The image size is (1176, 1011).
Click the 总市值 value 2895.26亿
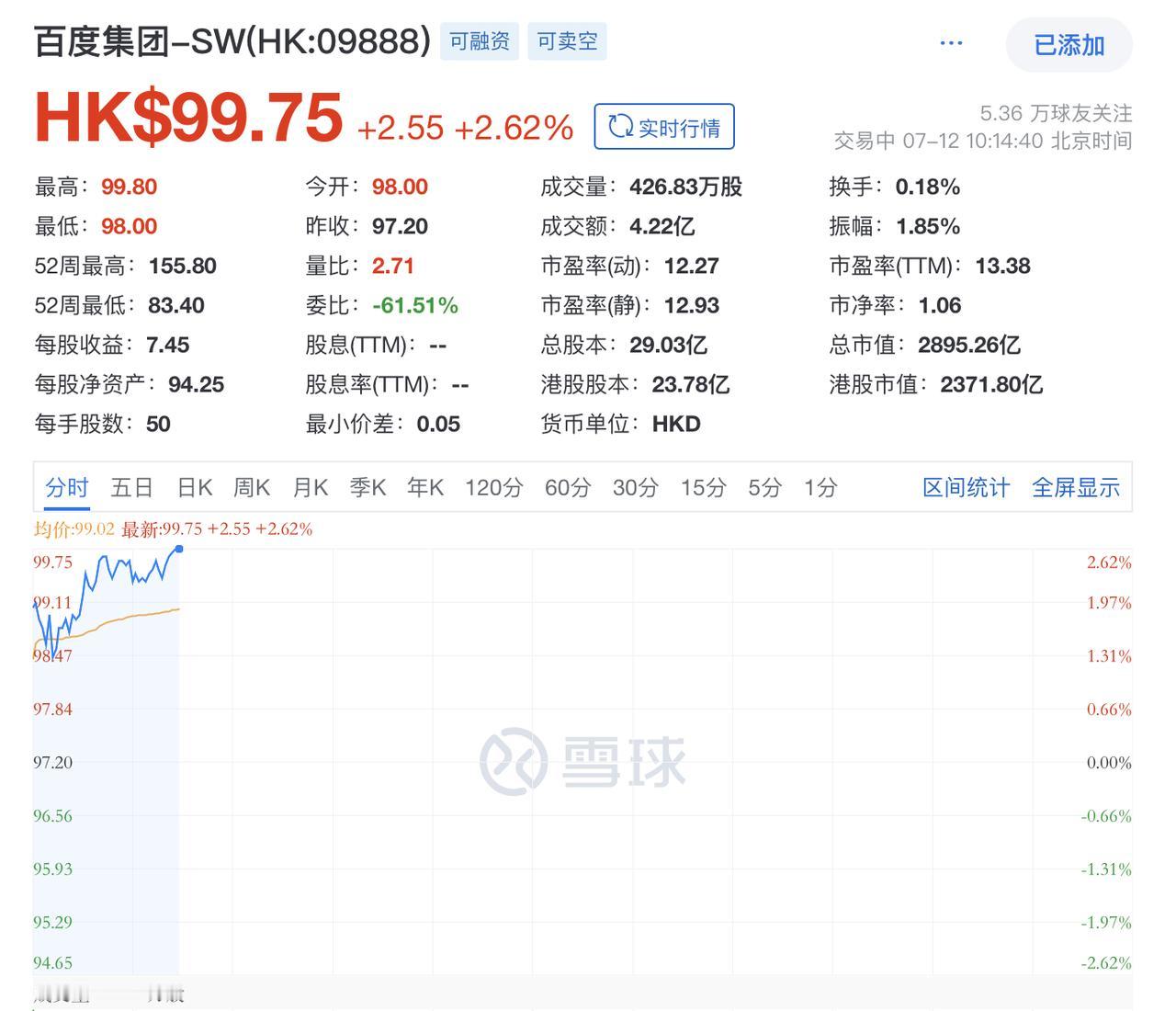(x=969, y=345)
